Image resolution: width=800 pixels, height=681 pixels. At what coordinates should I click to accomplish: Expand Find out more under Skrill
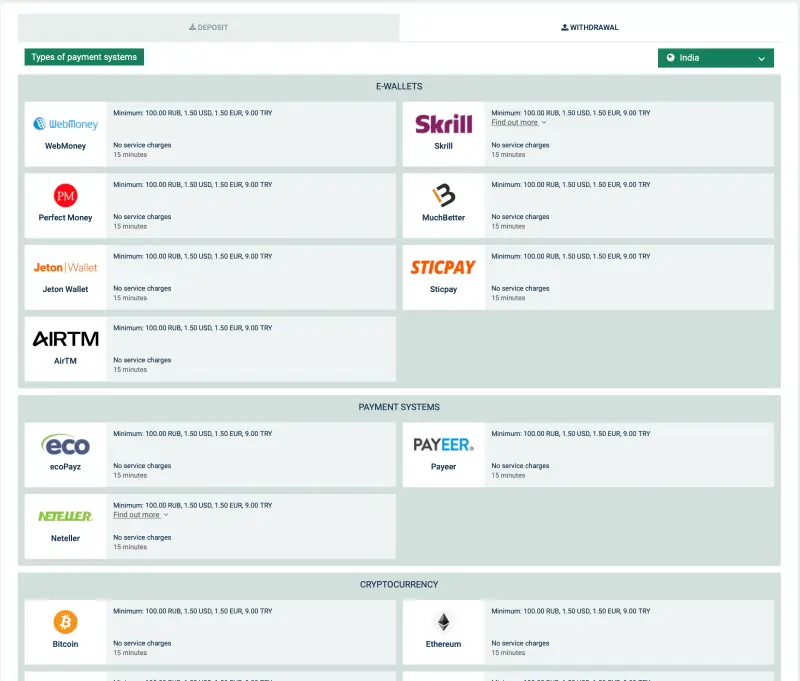(x=518, y=123)
